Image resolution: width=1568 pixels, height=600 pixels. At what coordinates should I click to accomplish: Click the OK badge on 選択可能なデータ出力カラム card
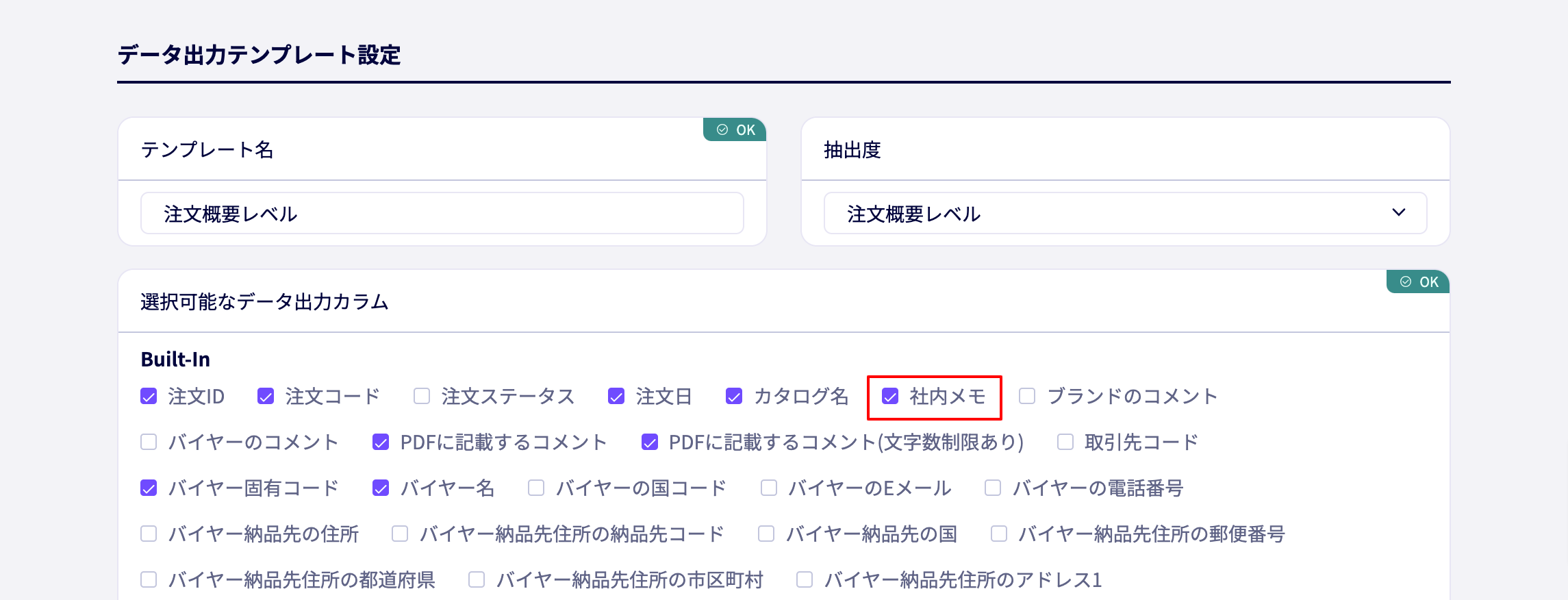coord(1419,282)
